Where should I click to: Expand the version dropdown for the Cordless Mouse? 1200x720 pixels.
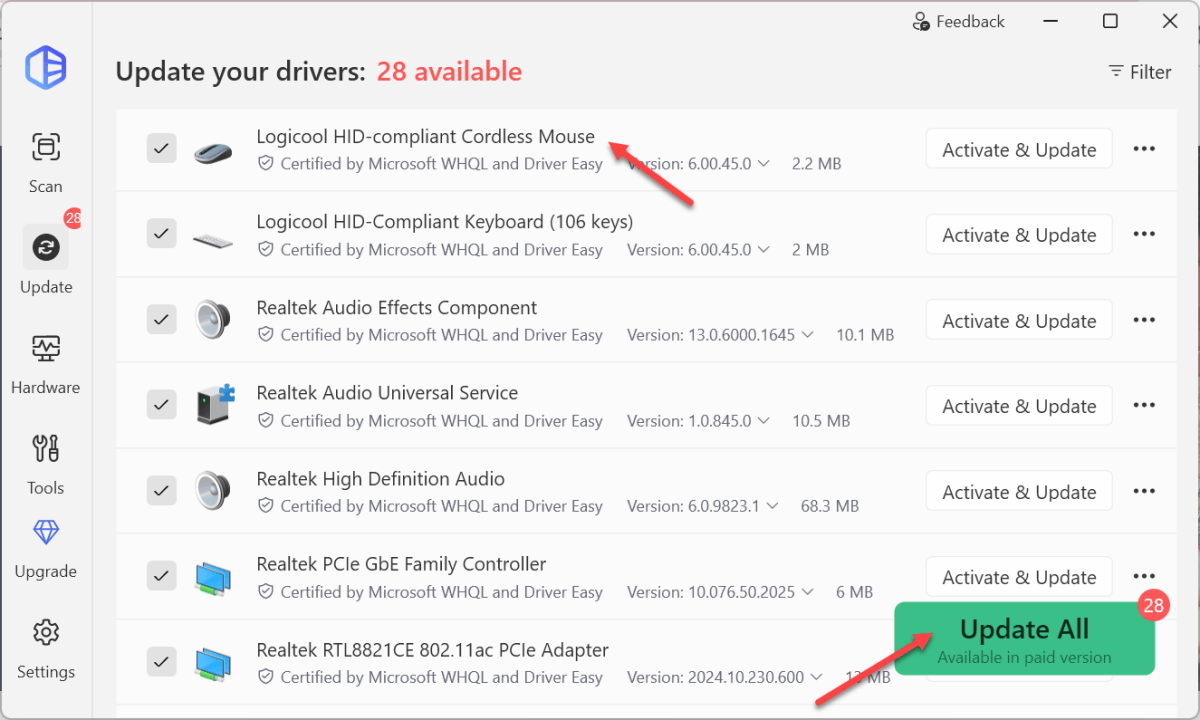pyautogui.click(x=764, y=163)
